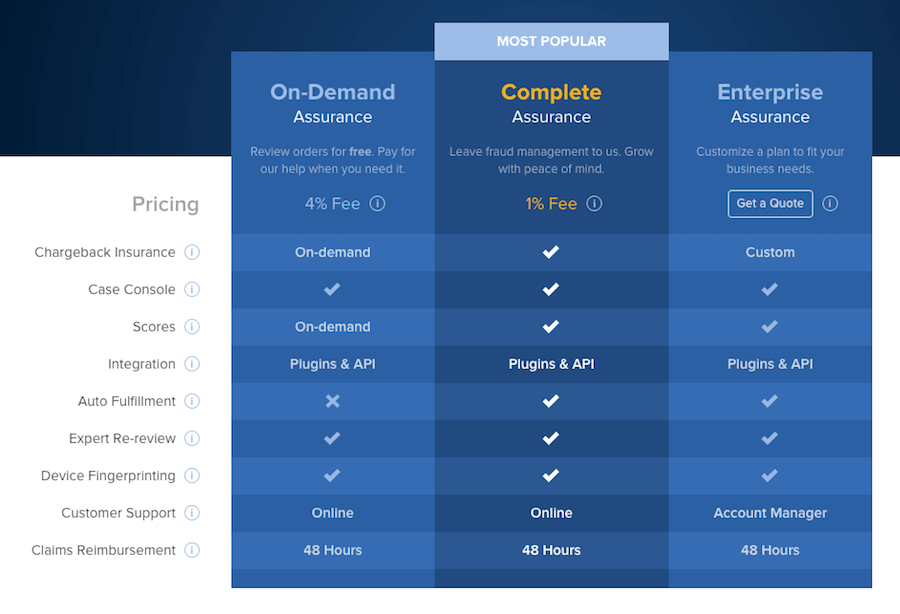Choose the Enterprise Assurance plan heading

(770, 104)
